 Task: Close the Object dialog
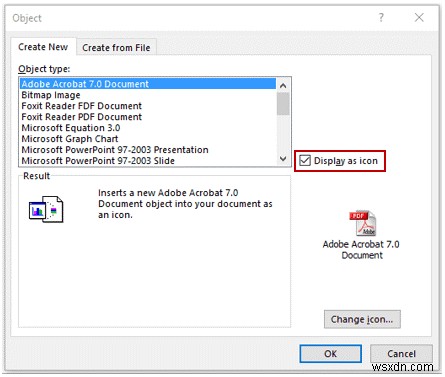pyautogui.click(x=419, y=17)
